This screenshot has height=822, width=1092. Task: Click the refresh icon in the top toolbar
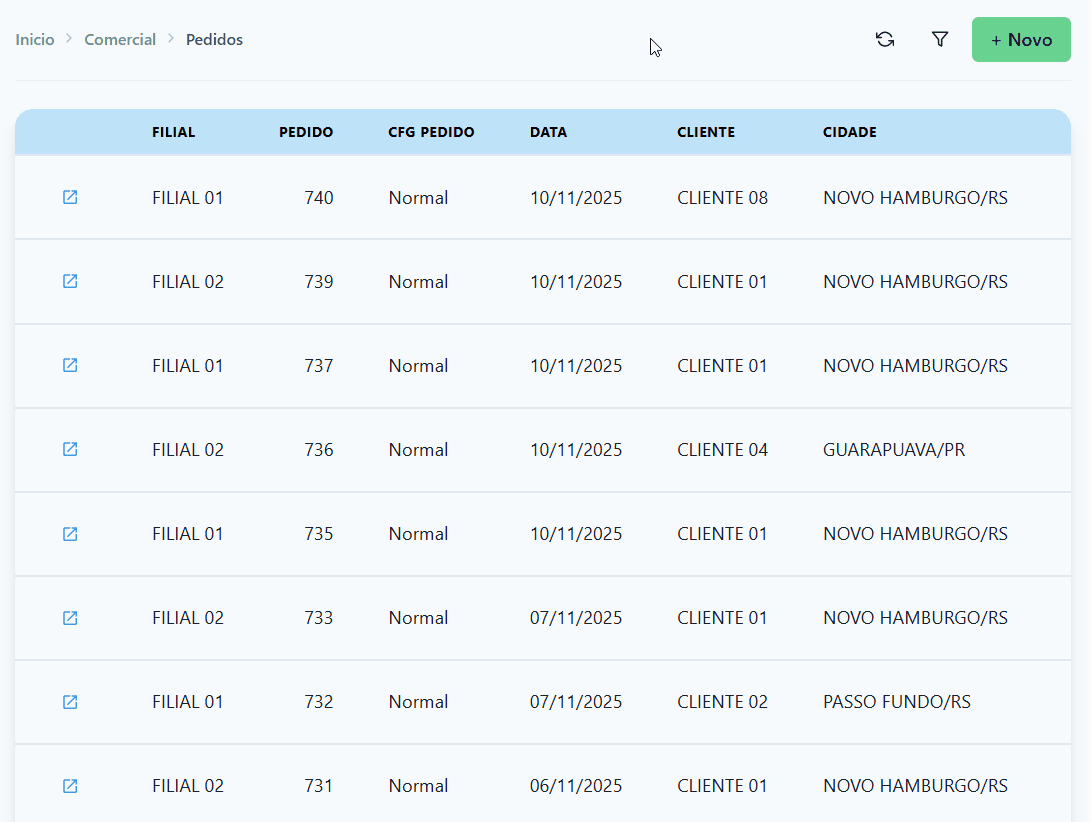click(884, 40)
